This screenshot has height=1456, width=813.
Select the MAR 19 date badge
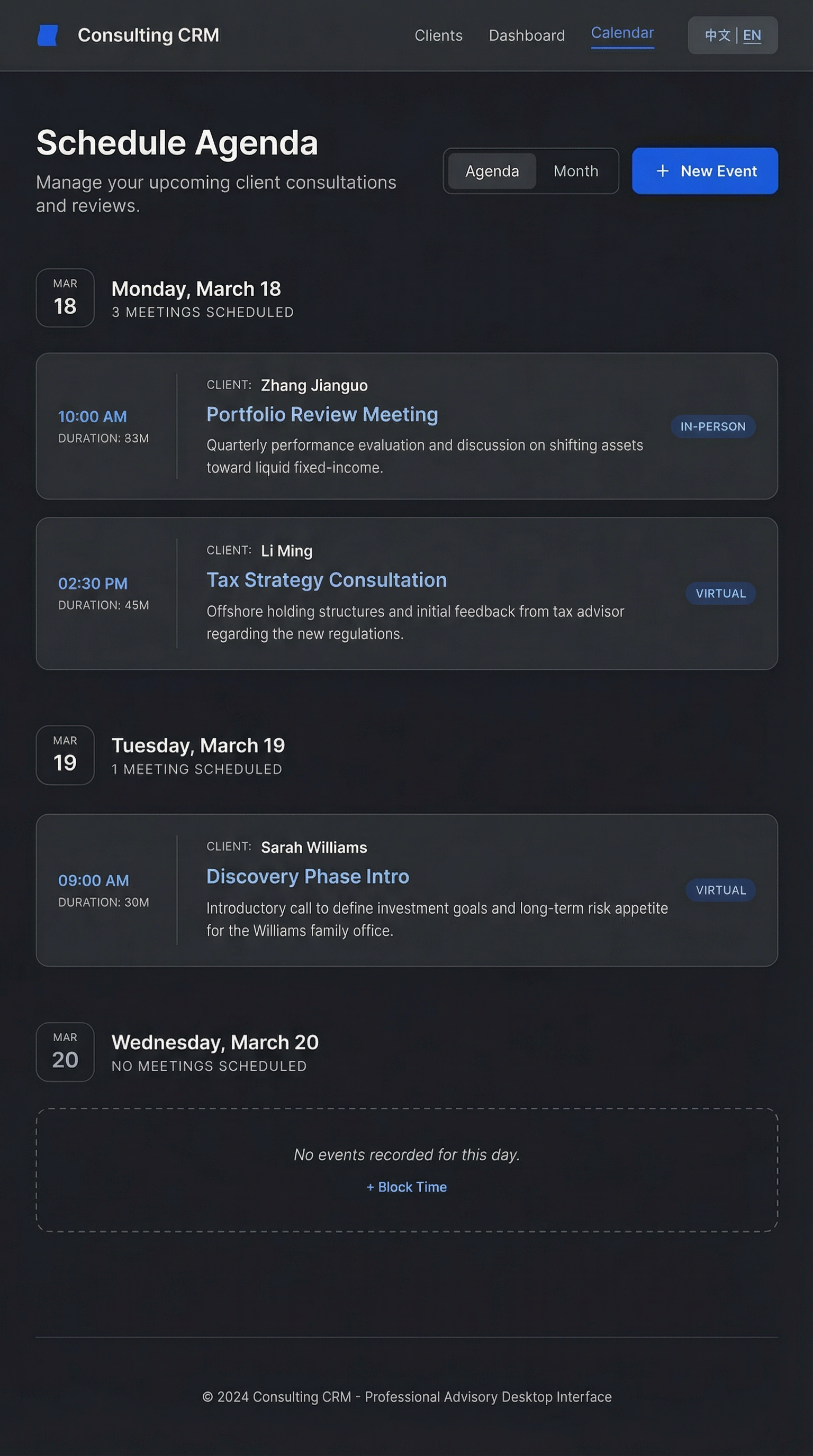(x=65, y=755)
